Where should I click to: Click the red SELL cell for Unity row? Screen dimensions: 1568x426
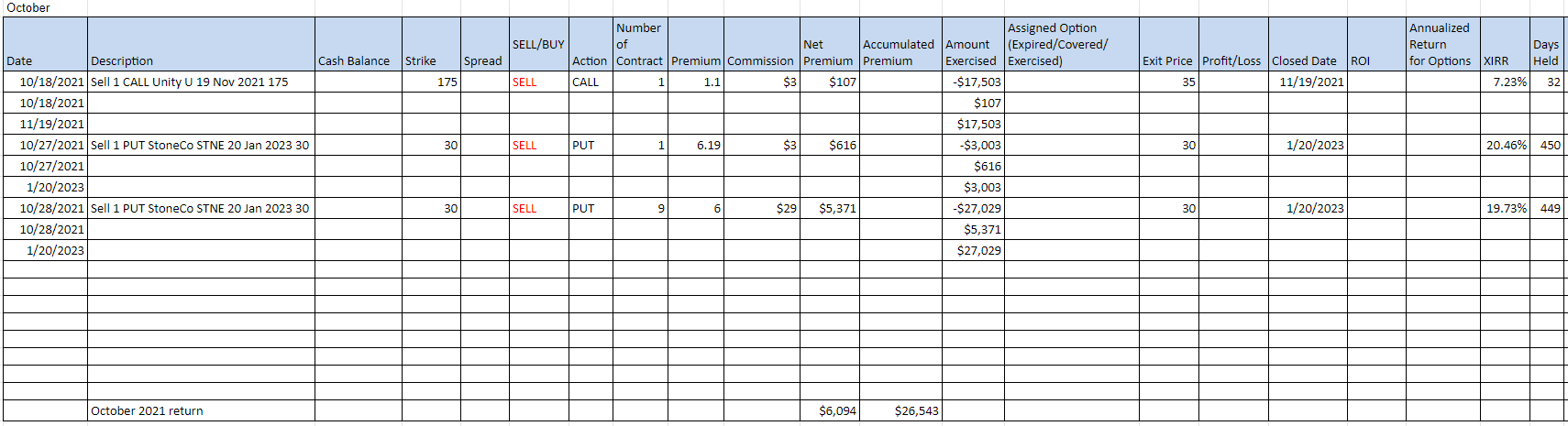point(539,82)
